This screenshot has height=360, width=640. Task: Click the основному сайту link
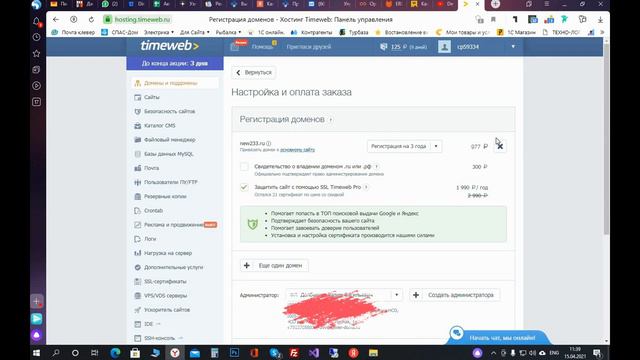point(297,150)
